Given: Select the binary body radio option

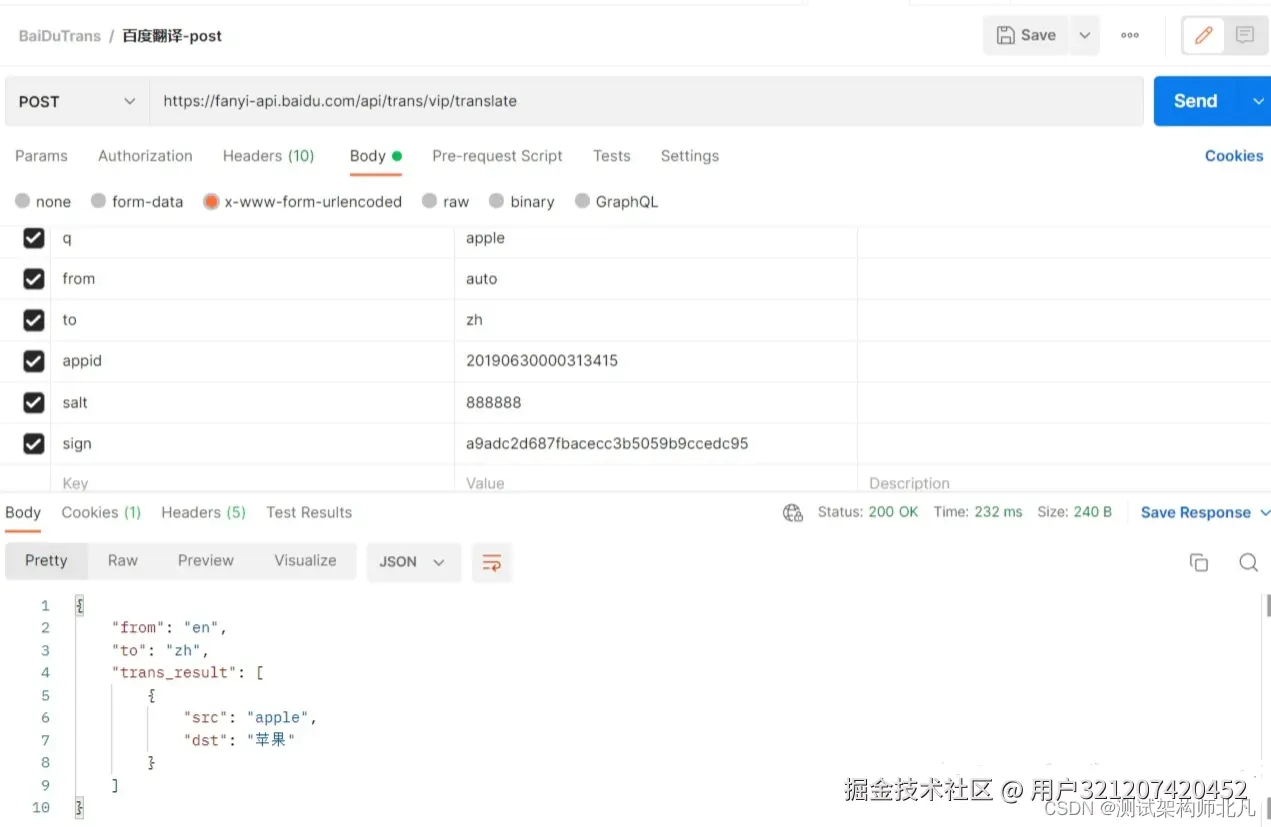Looking at the screenshot, I should click(x=496, y=201).
